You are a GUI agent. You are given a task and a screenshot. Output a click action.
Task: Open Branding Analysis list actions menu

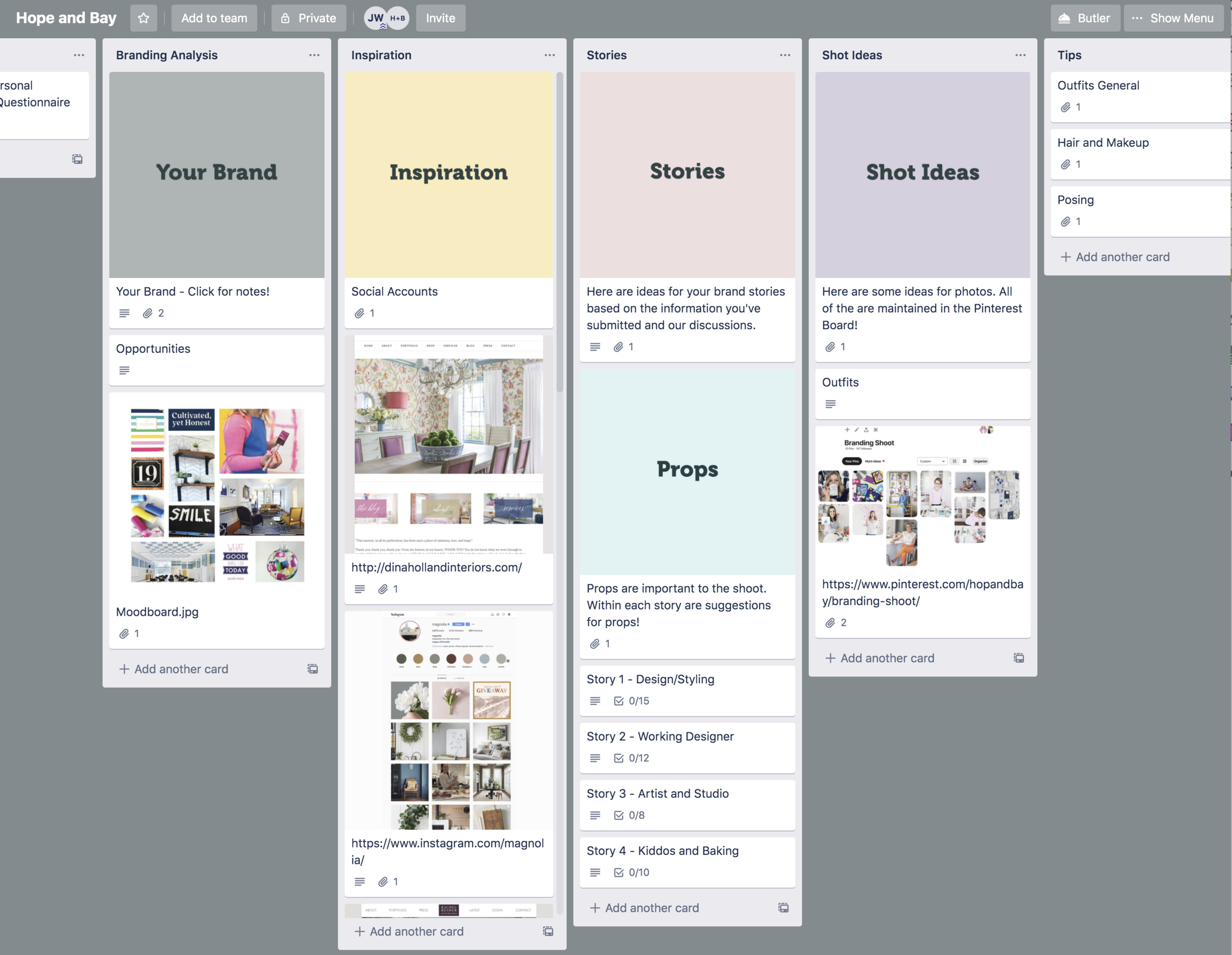(314, 55)
